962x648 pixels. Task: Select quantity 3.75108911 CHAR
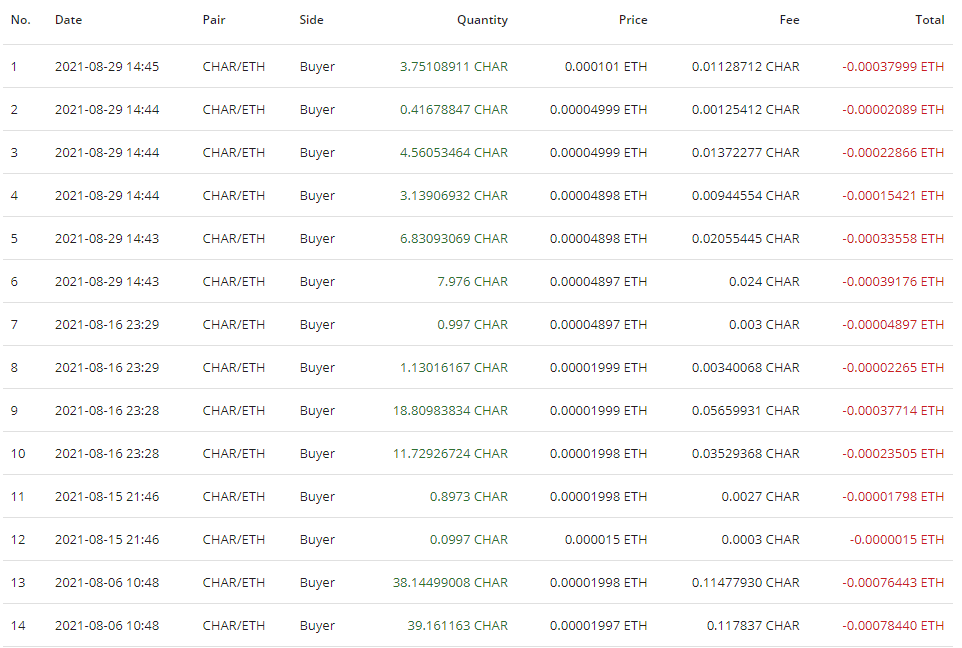point(454,66)
